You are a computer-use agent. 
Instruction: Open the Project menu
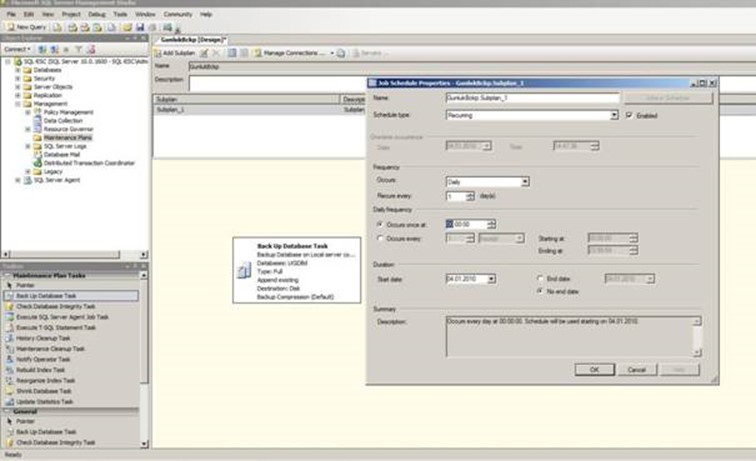tap(69, 15)
